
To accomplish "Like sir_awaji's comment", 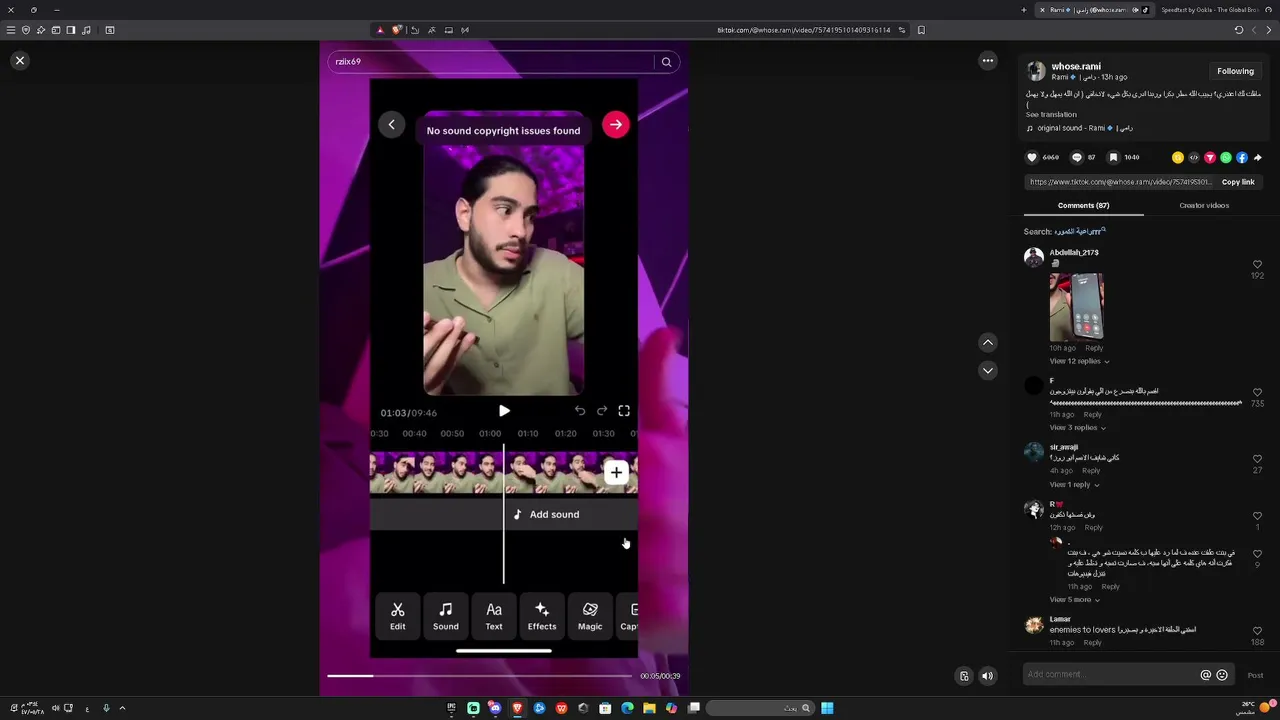I will click(1257, 460).
